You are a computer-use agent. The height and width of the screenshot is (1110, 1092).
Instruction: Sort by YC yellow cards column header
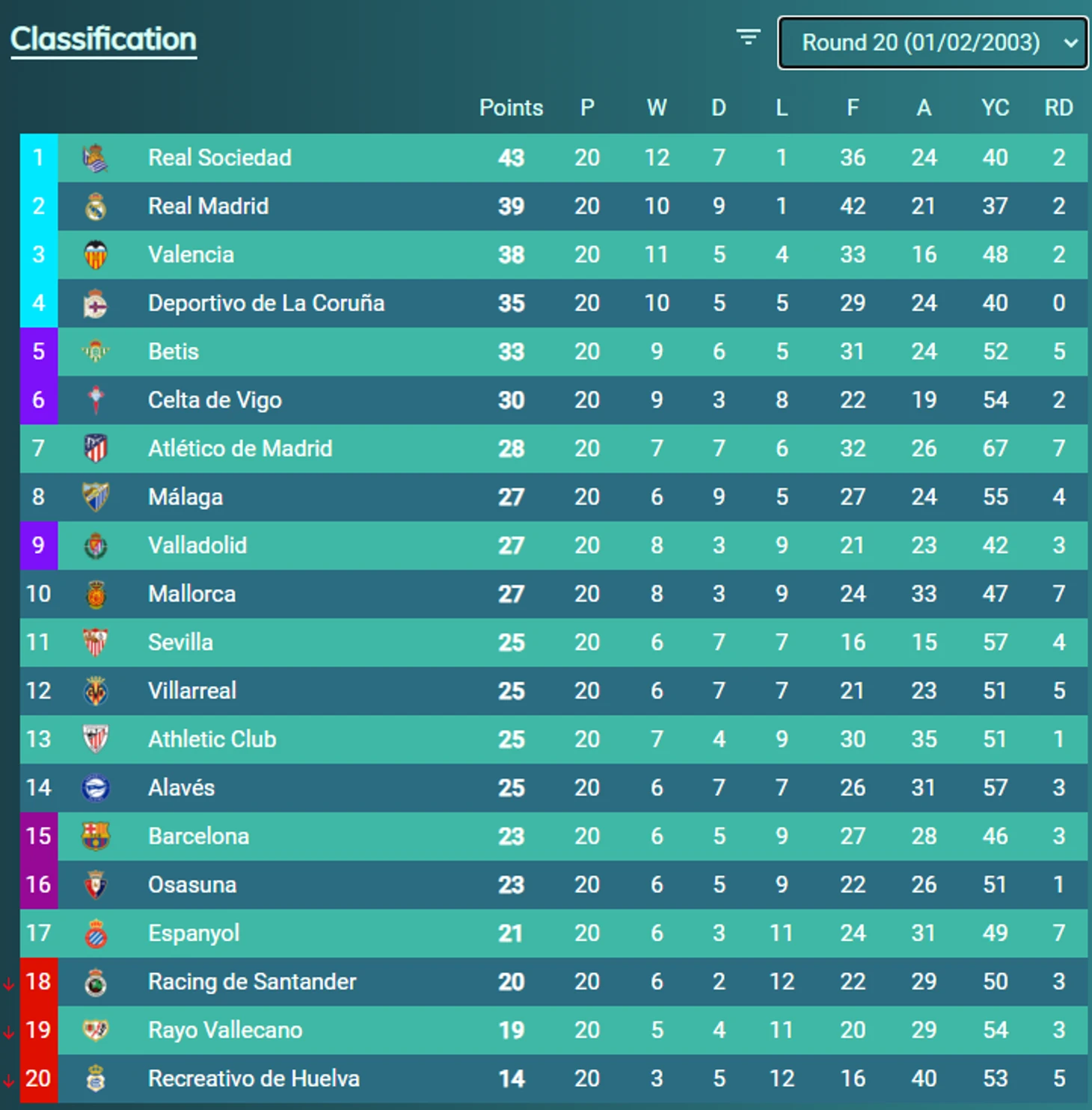pyautogui.click(x=995, y=108)
